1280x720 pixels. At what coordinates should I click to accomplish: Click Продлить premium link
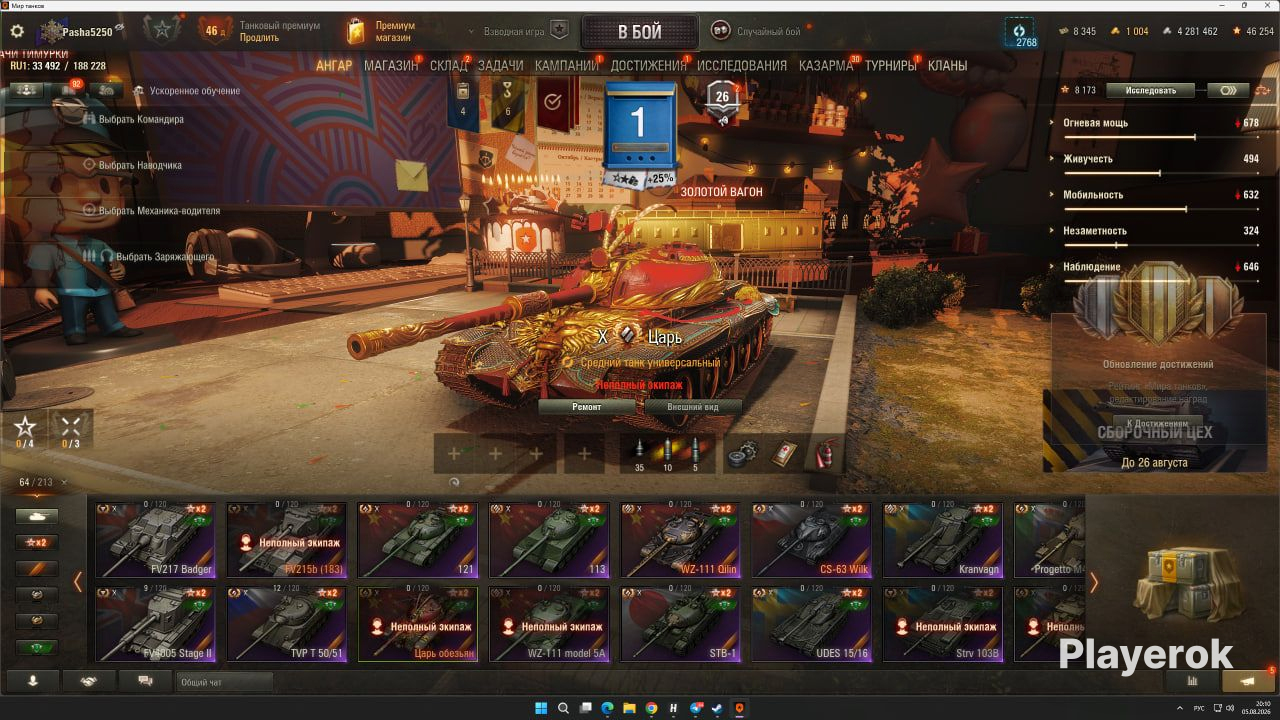pos(259,38)
